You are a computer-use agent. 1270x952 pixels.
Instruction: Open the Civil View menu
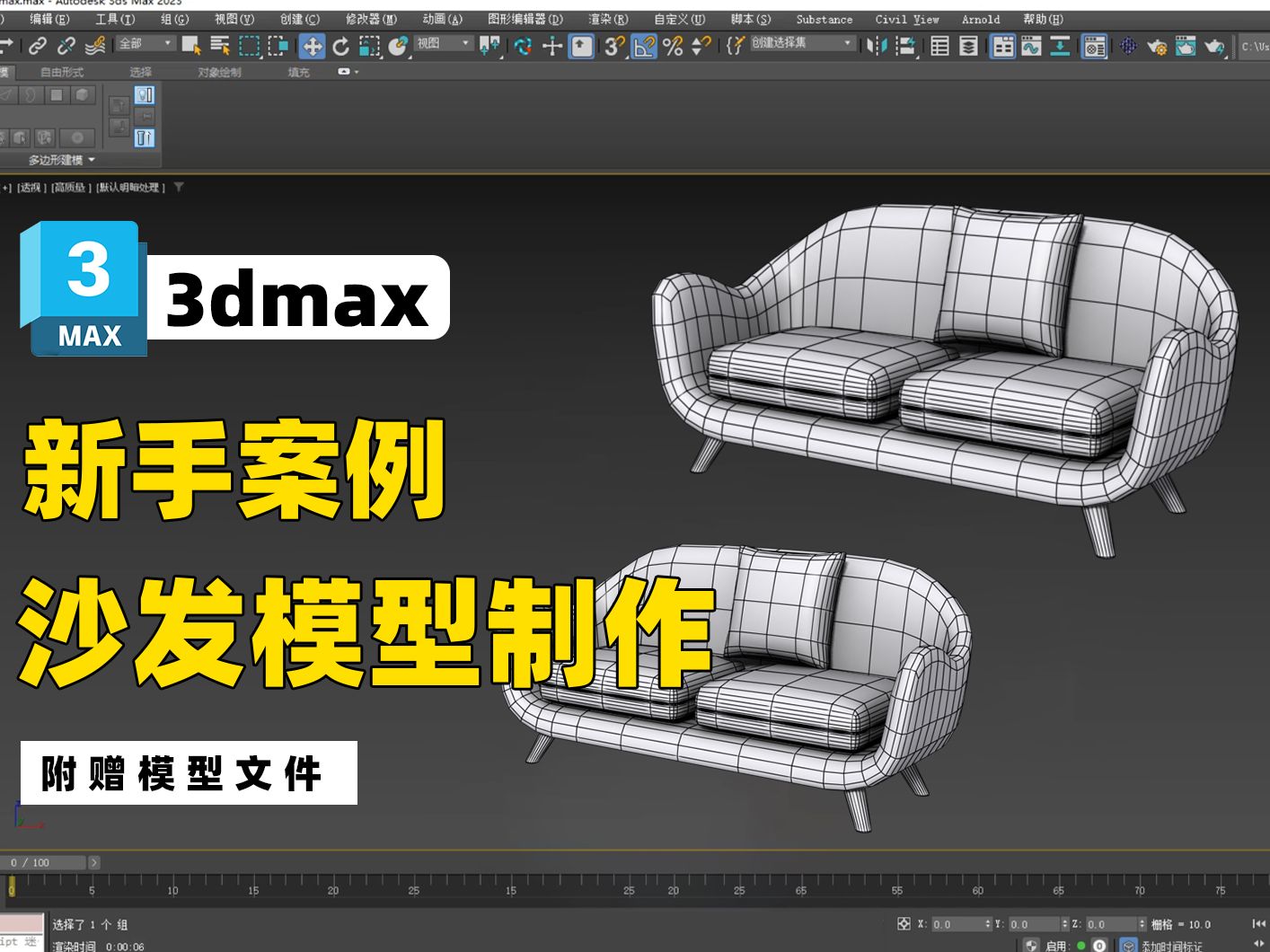907,19
